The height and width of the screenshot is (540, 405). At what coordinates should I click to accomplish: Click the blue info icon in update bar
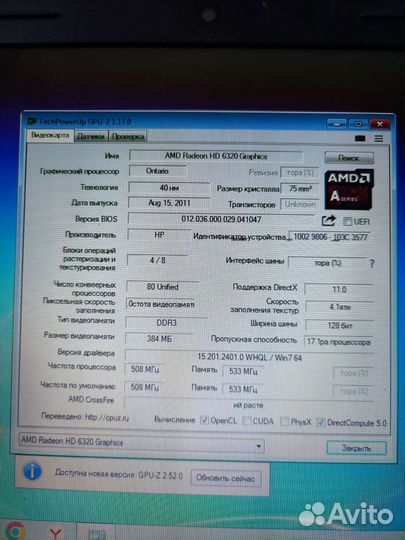[32, 471]
